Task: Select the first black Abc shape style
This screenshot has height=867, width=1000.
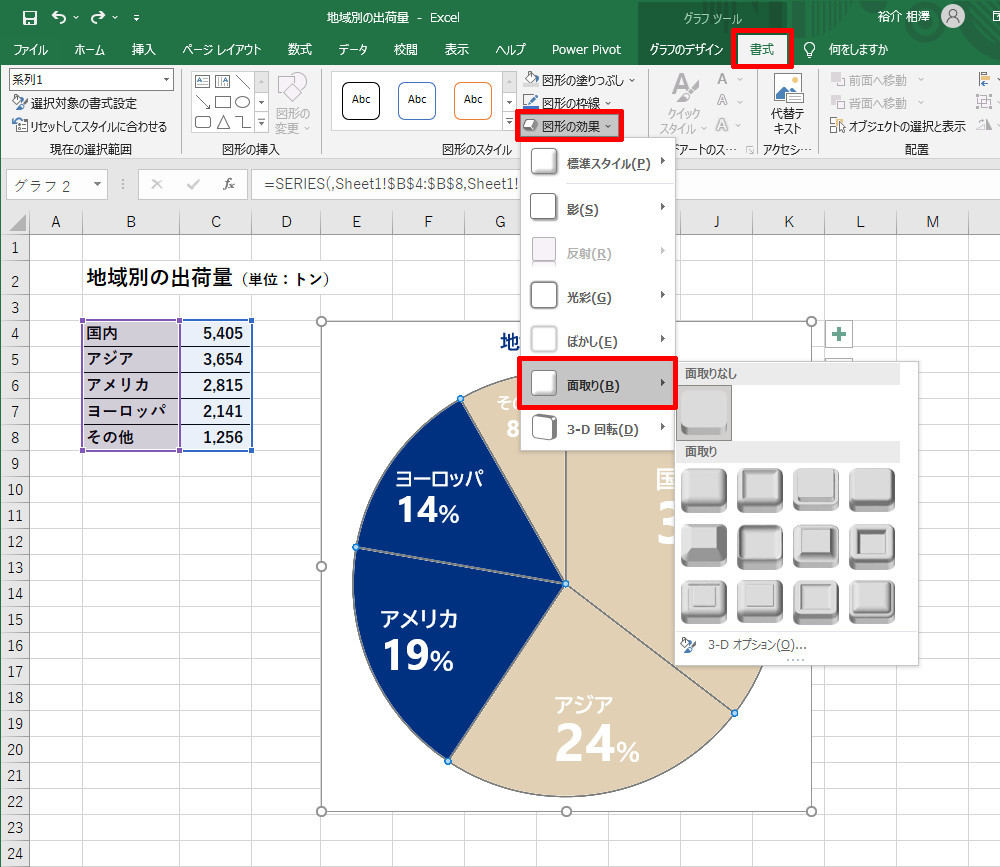Action: 360,100
